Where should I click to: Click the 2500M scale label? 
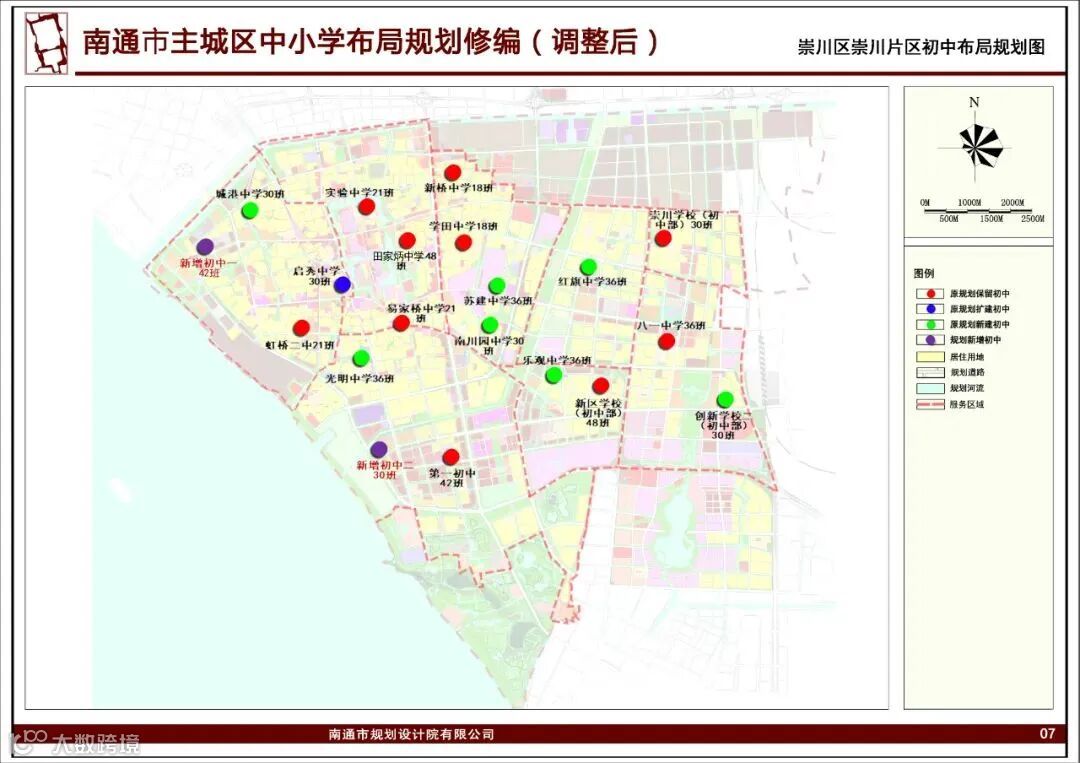(x=1032, y=219)
